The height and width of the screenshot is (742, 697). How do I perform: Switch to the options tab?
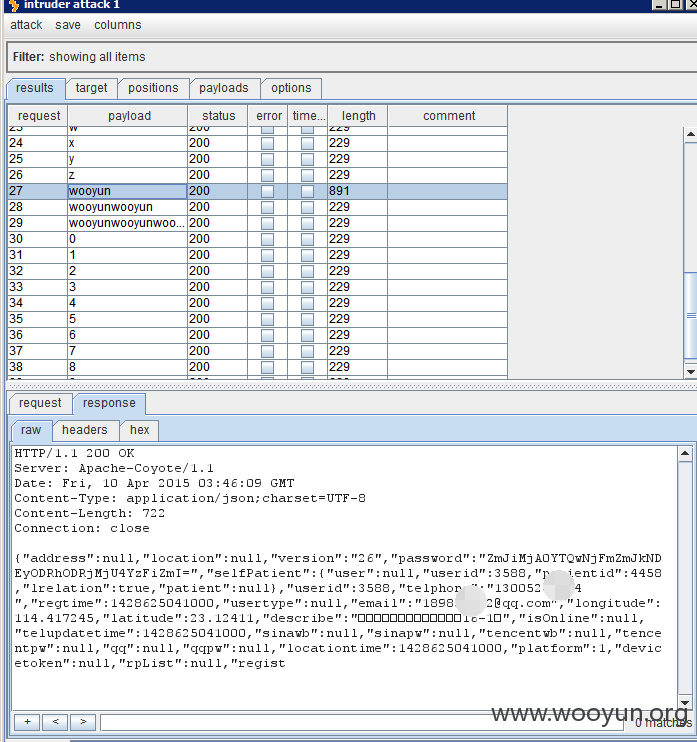point(291,88)
